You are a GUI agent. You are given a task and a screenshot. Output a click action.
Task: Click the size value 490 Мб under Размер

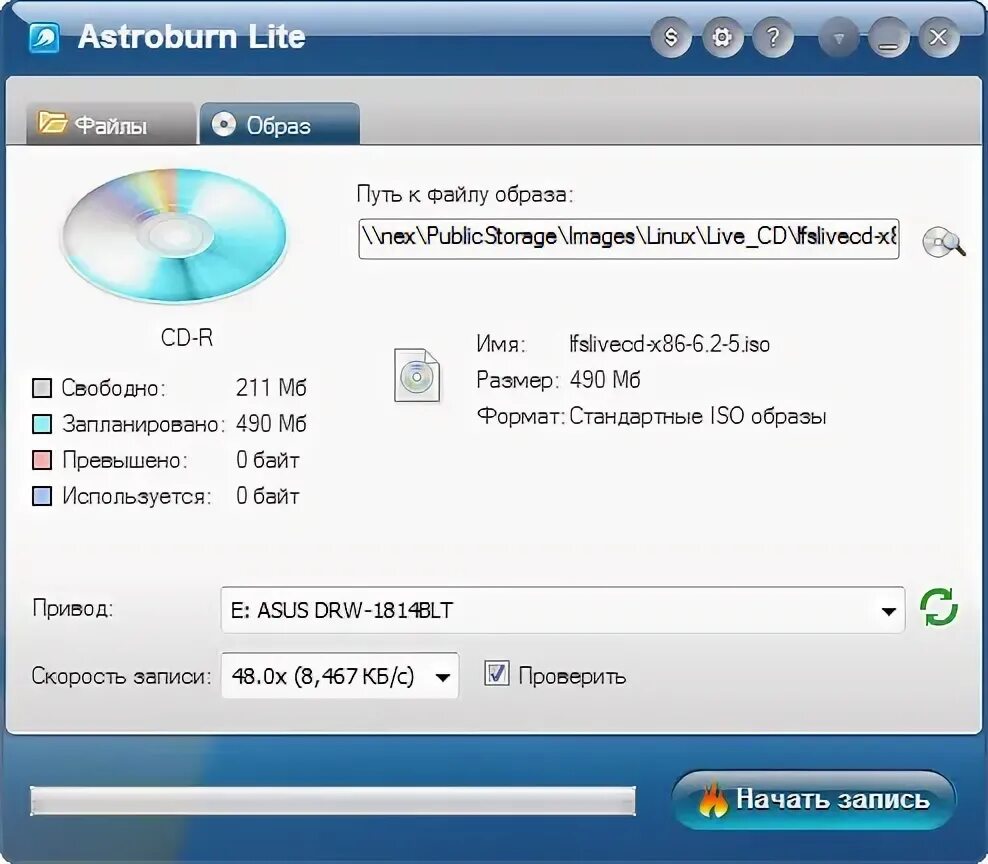[x=605, y=380]
